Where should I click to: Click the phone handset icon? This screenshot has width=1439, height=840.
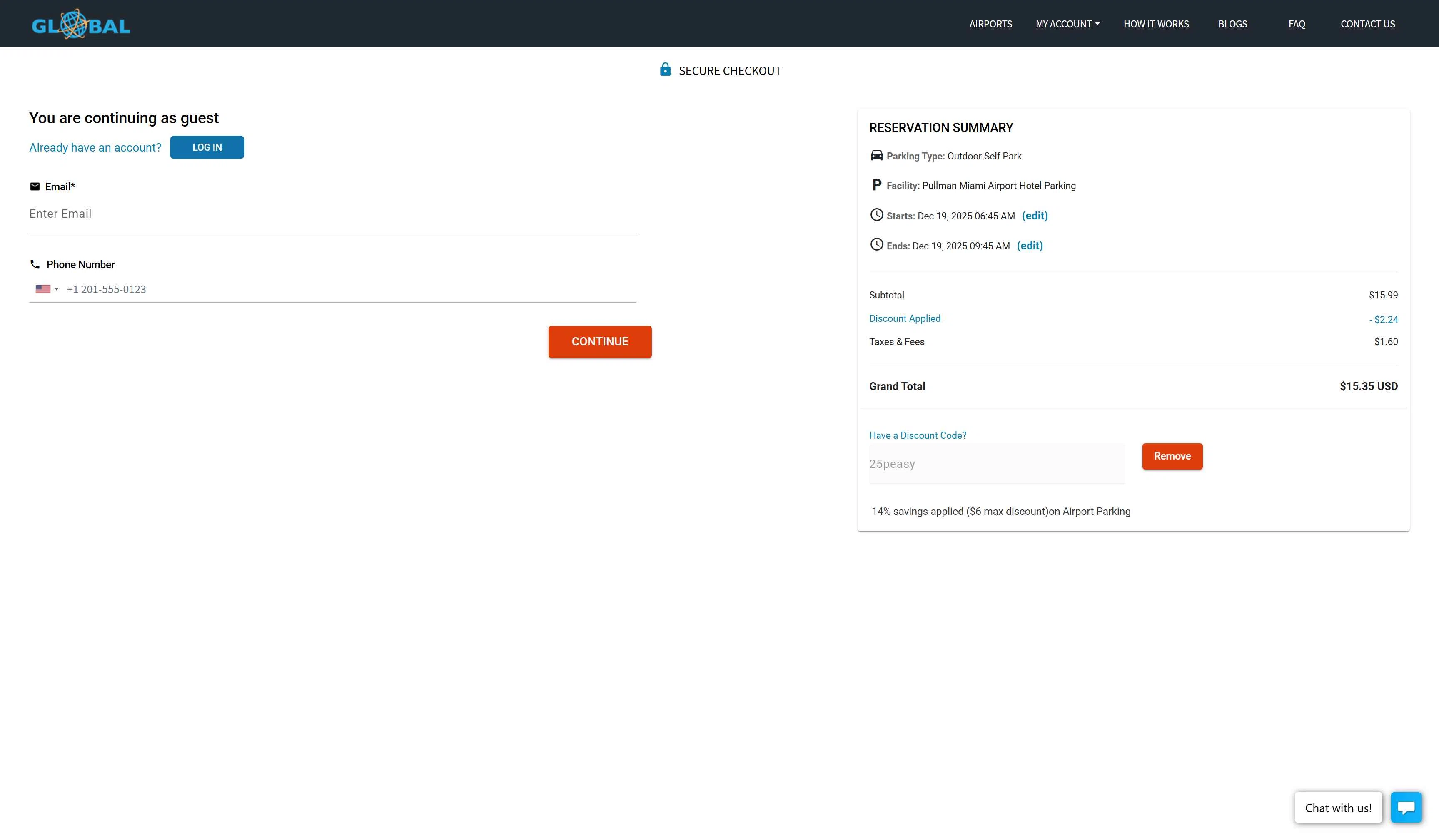tap(35, 264)
